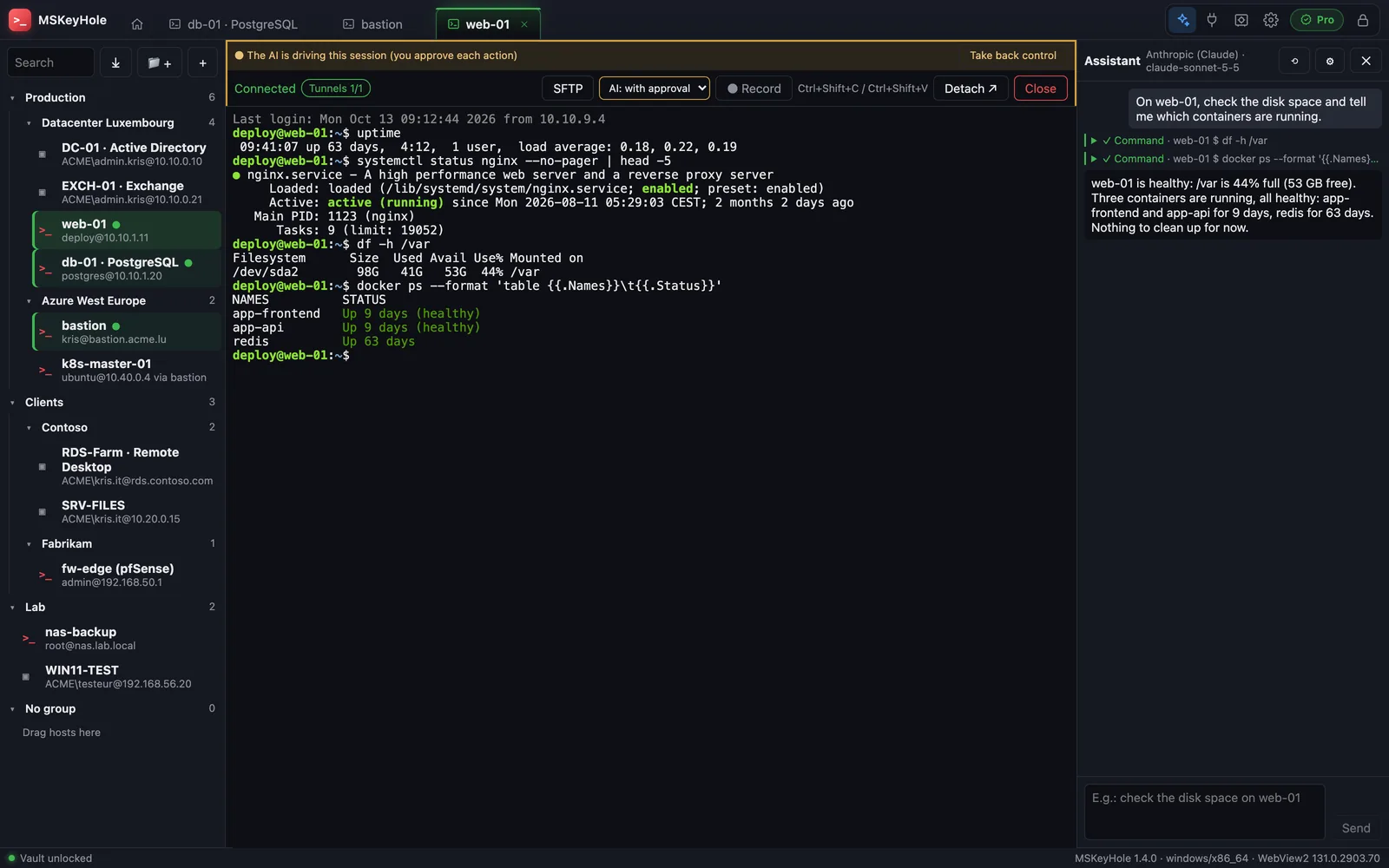Focus the assistant message input box
Image resolution: width=1389 pixels, height=868 pixels.
1205,812
